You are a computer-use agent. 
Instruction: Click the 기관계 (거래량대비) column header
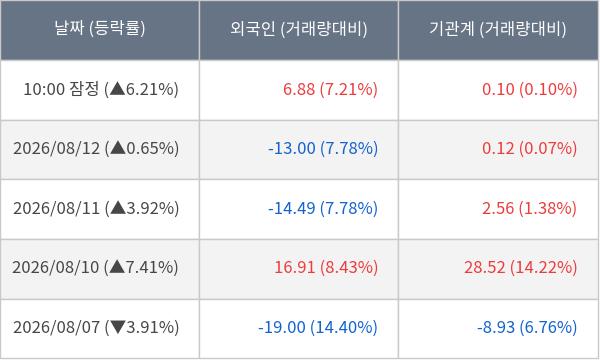click(498, 29)
